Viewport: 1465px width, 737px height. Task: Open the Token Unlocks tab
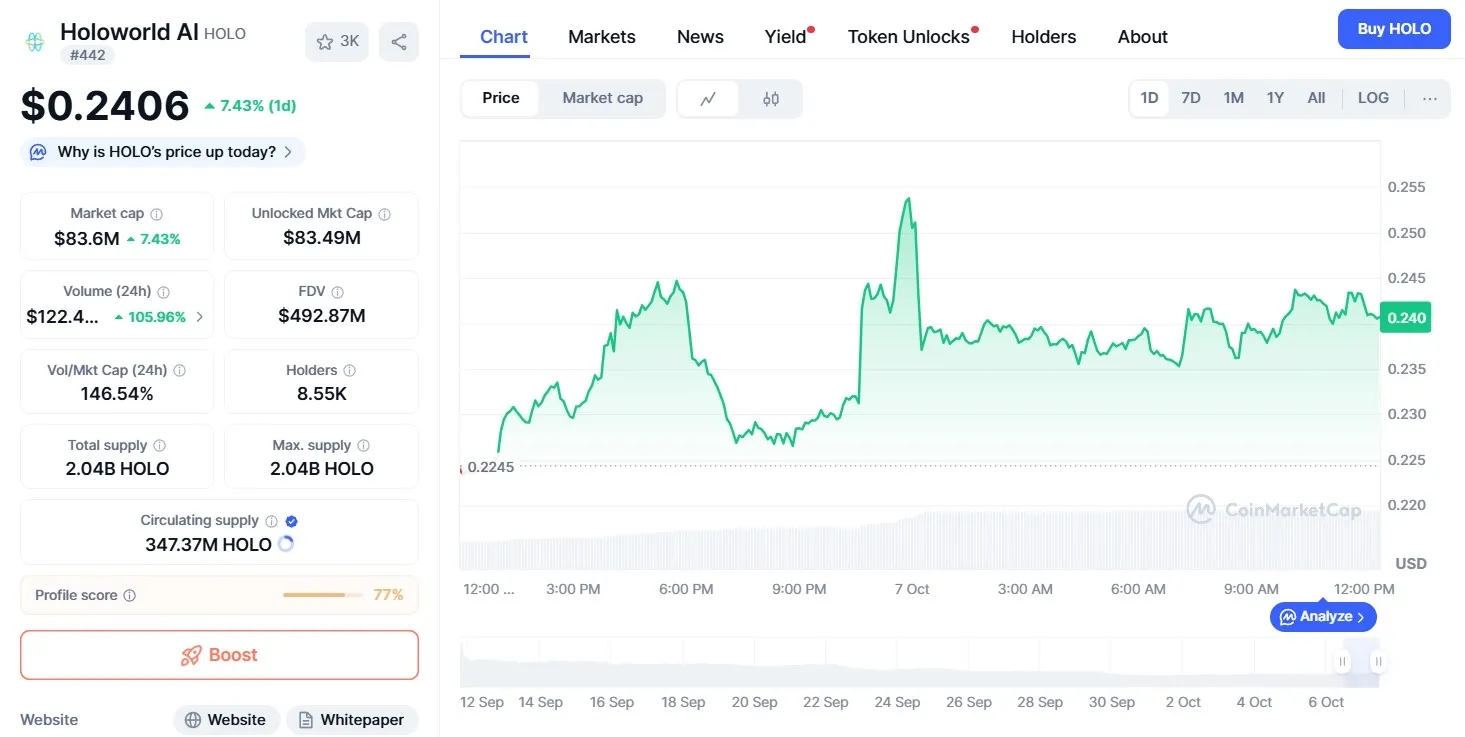(x=908, y=37)
